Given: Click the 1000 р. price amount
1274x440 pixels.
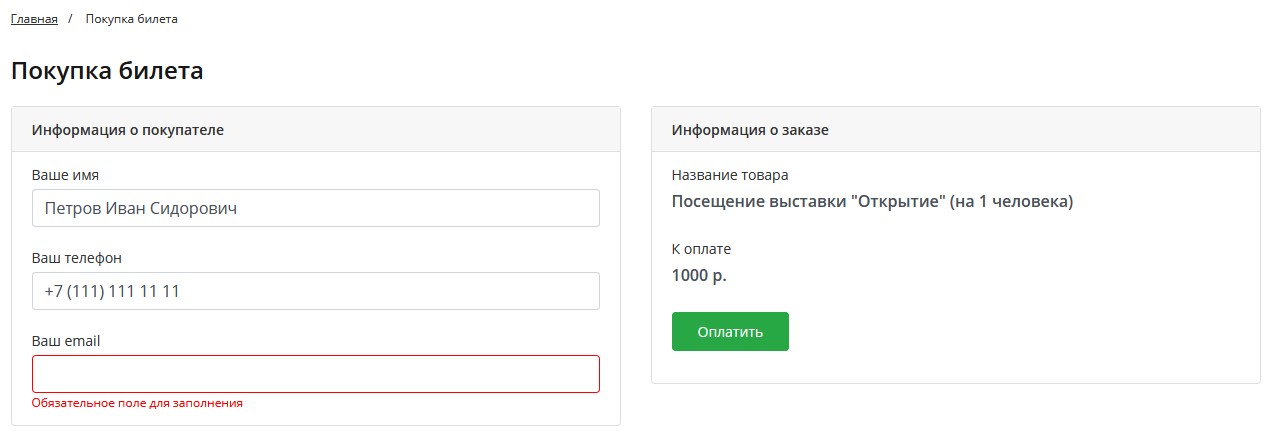Looking at the screenshot, I should coord(699,276).
